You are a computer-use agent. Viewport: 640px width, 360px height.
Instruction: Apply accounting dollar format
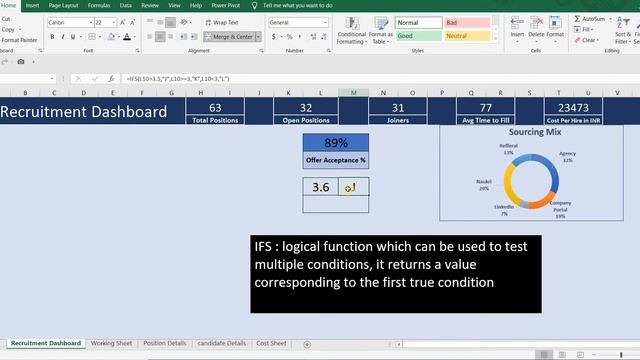click(273, 37)
